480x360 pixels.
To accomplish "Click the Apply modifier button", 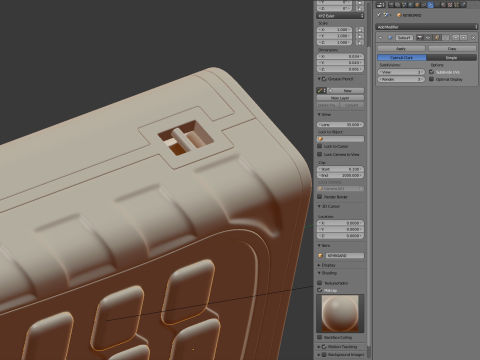I will tap(401, 49).
